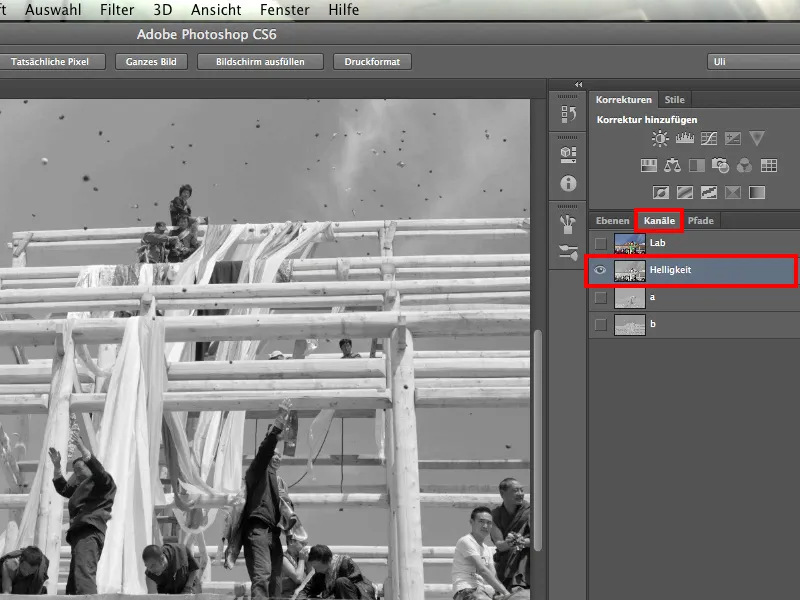
Task: Switch to the Kanäle tab
Action: coord(659,220)
